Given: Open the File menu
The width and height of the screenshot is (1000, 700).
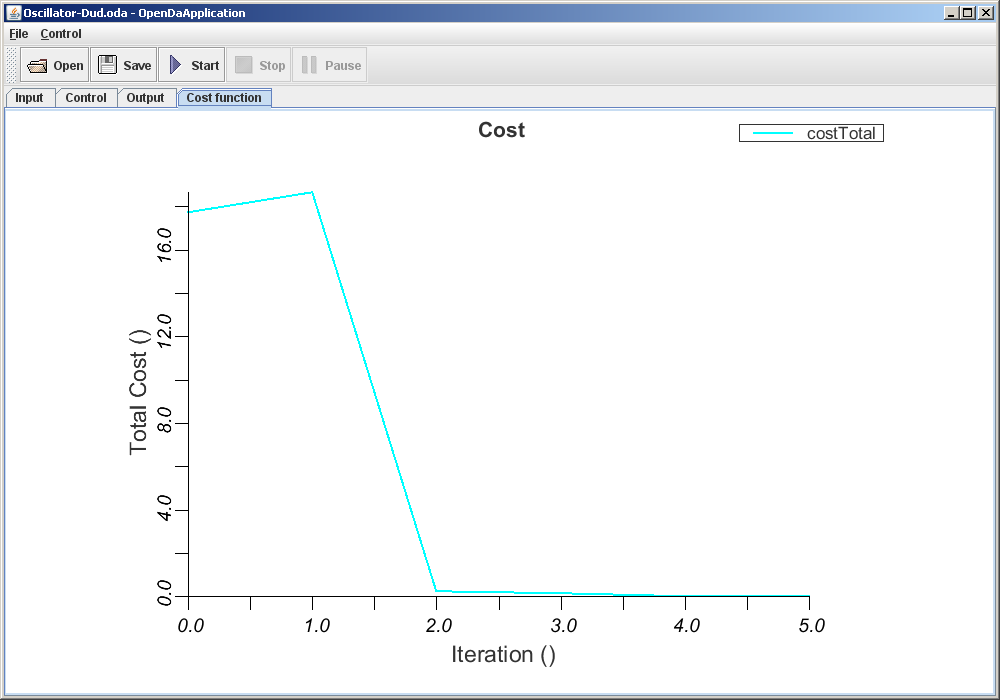Looking at the screenshot, I should (17, 33).
